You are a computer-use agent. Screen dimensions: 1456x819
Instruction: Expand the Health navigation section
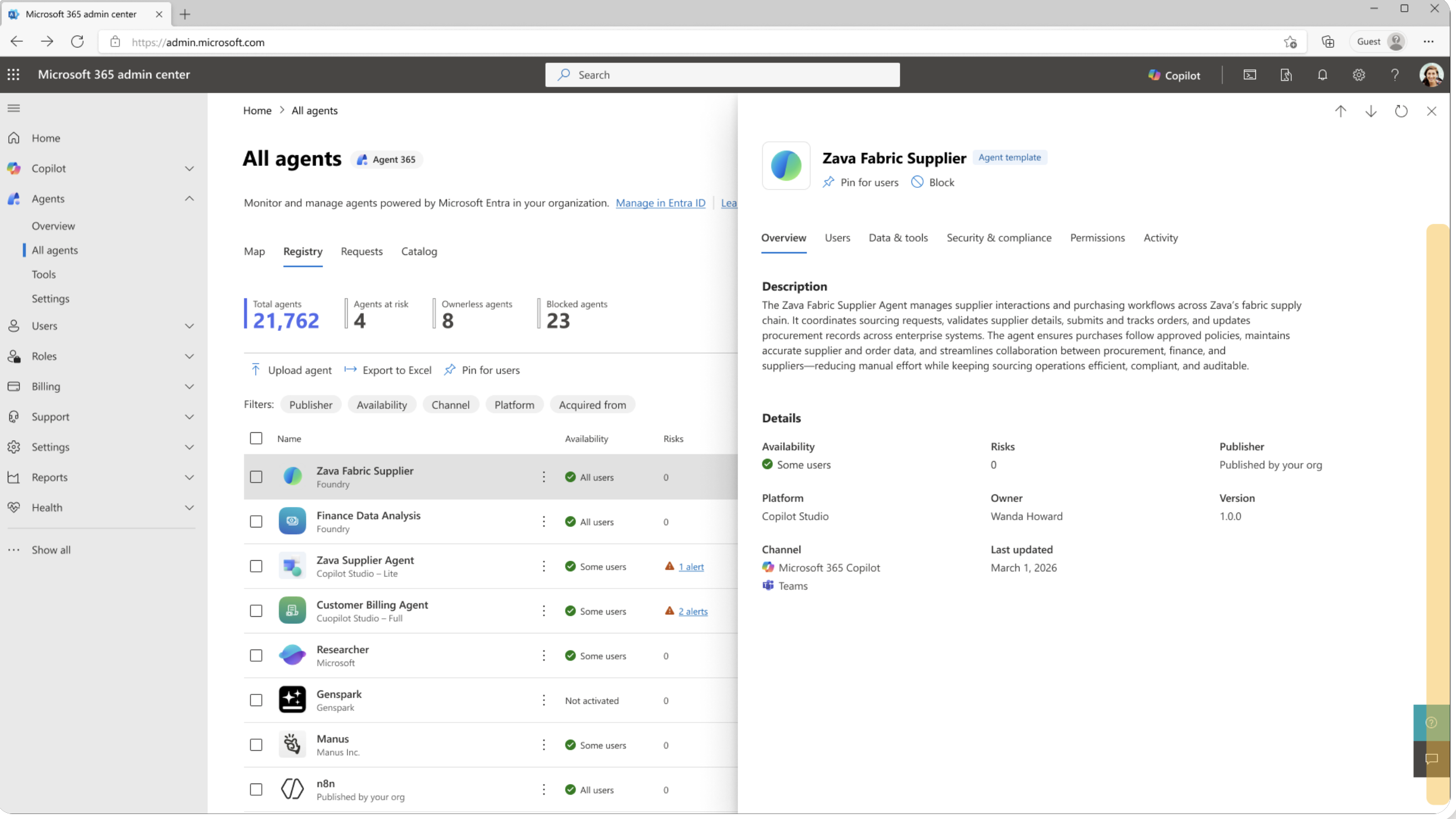[x=190, y=507]
